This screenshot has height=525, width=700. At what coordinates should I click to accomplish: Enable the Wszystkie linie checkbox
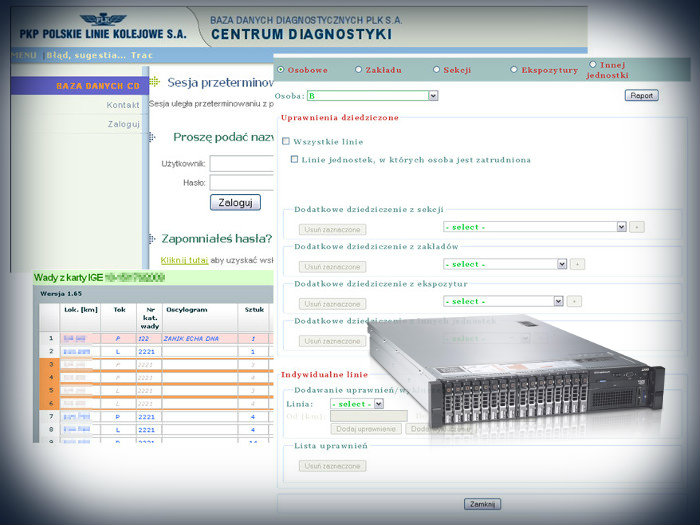point(286,141)
